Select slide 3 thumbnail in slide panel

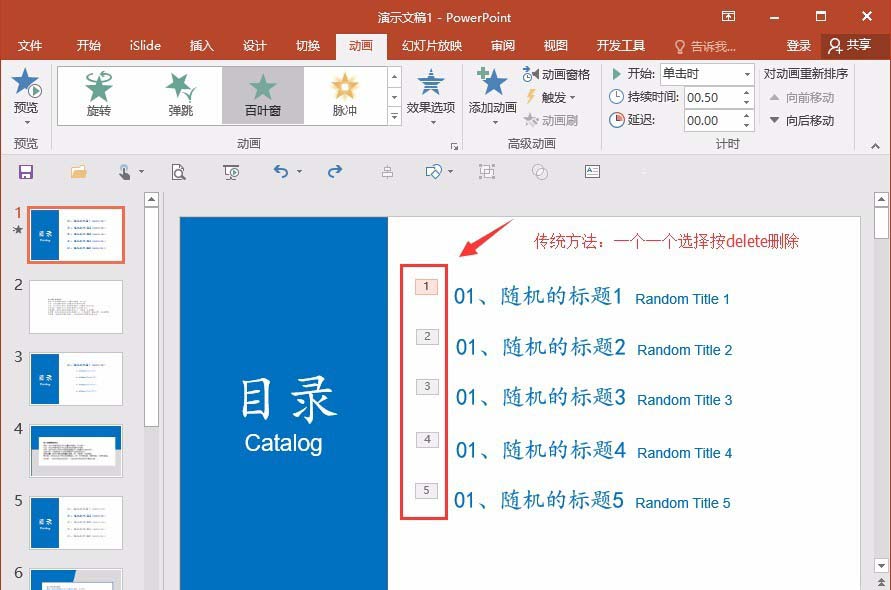tap(76, 379)
